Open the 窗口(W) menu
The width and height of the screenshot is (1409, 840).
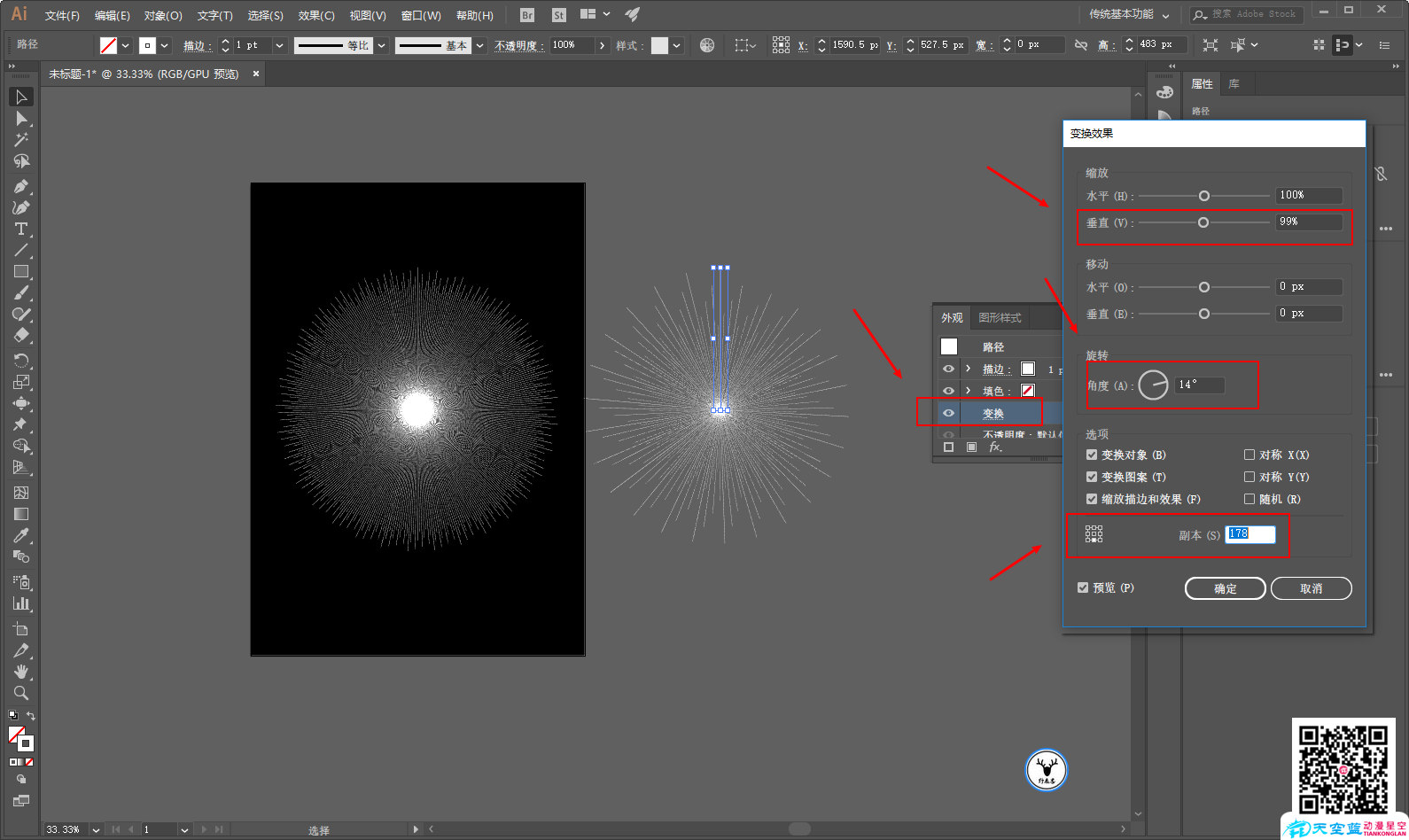(421, 15)
